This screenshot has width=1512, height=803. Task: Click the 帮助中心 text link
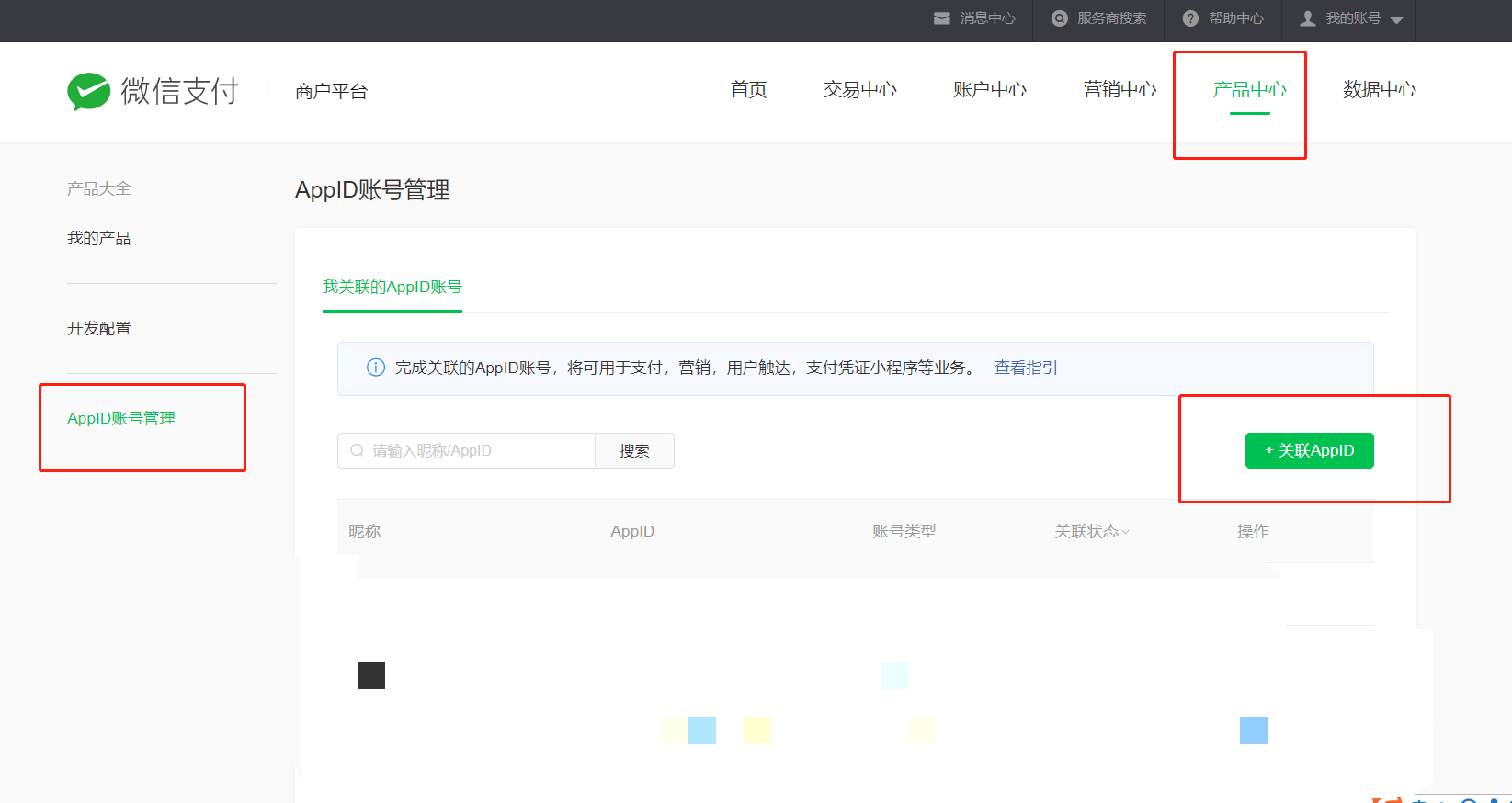[1235, 18]
